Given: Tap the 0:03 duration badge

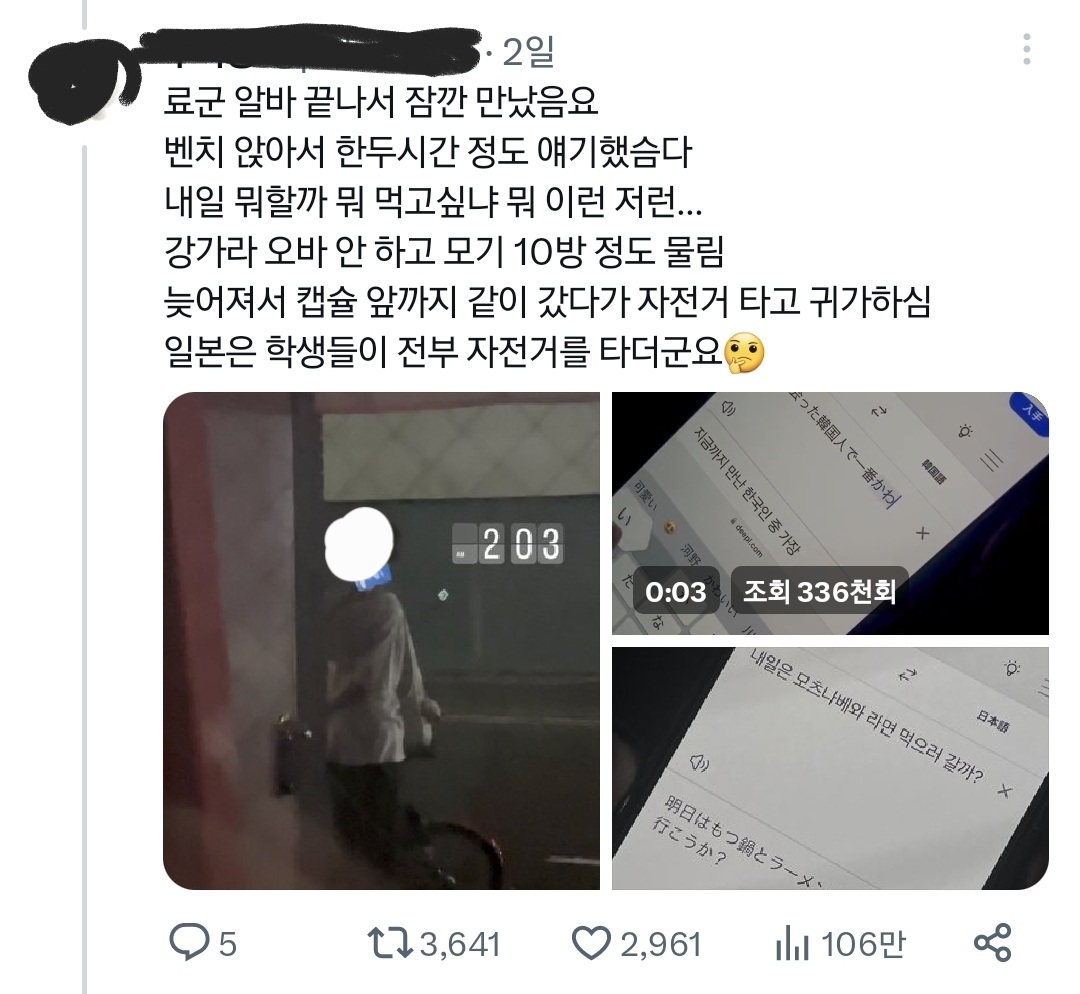Looking at the screenshot, I should click(676, 592).
